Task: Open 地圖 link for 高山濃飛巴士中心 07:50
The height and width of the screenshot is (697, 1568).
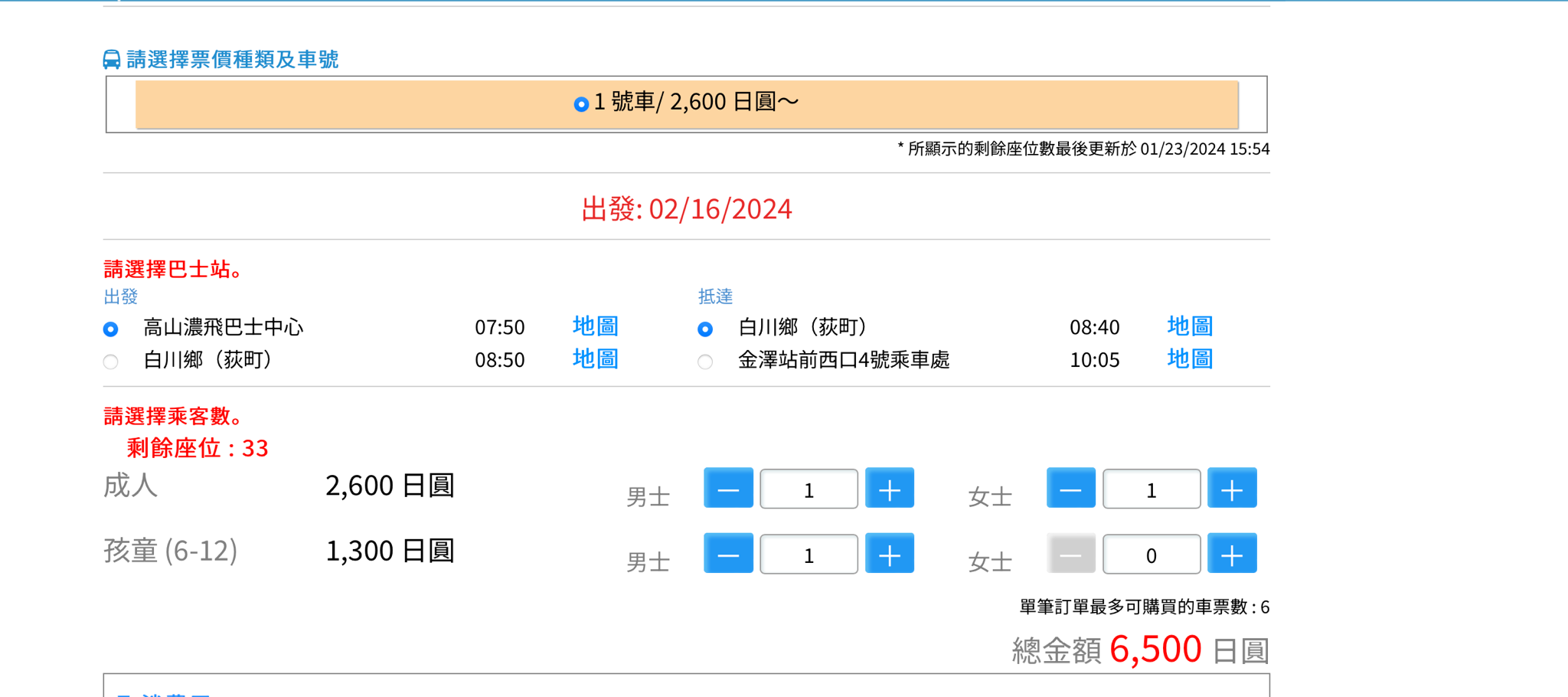Action: 596,326
